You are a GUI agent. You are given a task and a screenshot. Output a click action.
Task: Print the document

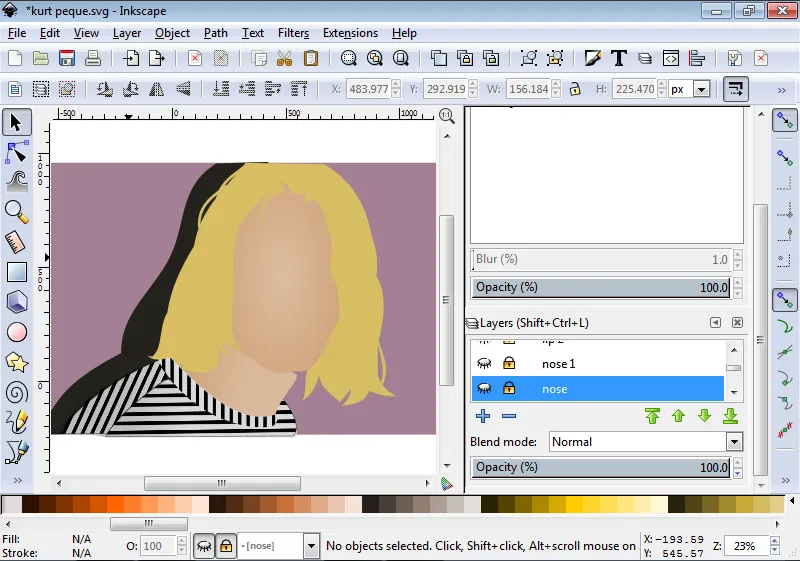(x=93, y=58)
